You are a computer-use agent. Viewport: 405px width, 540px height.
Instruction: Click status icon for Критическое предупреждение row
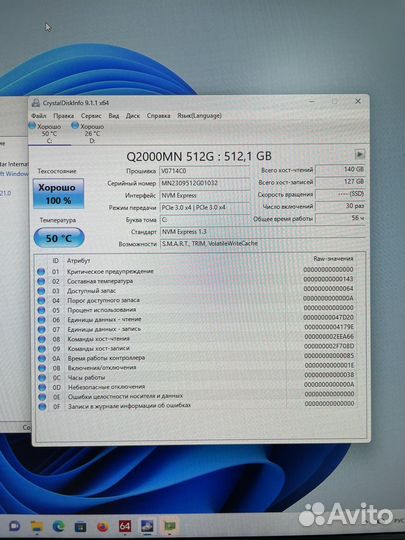(x=41, y=272)
